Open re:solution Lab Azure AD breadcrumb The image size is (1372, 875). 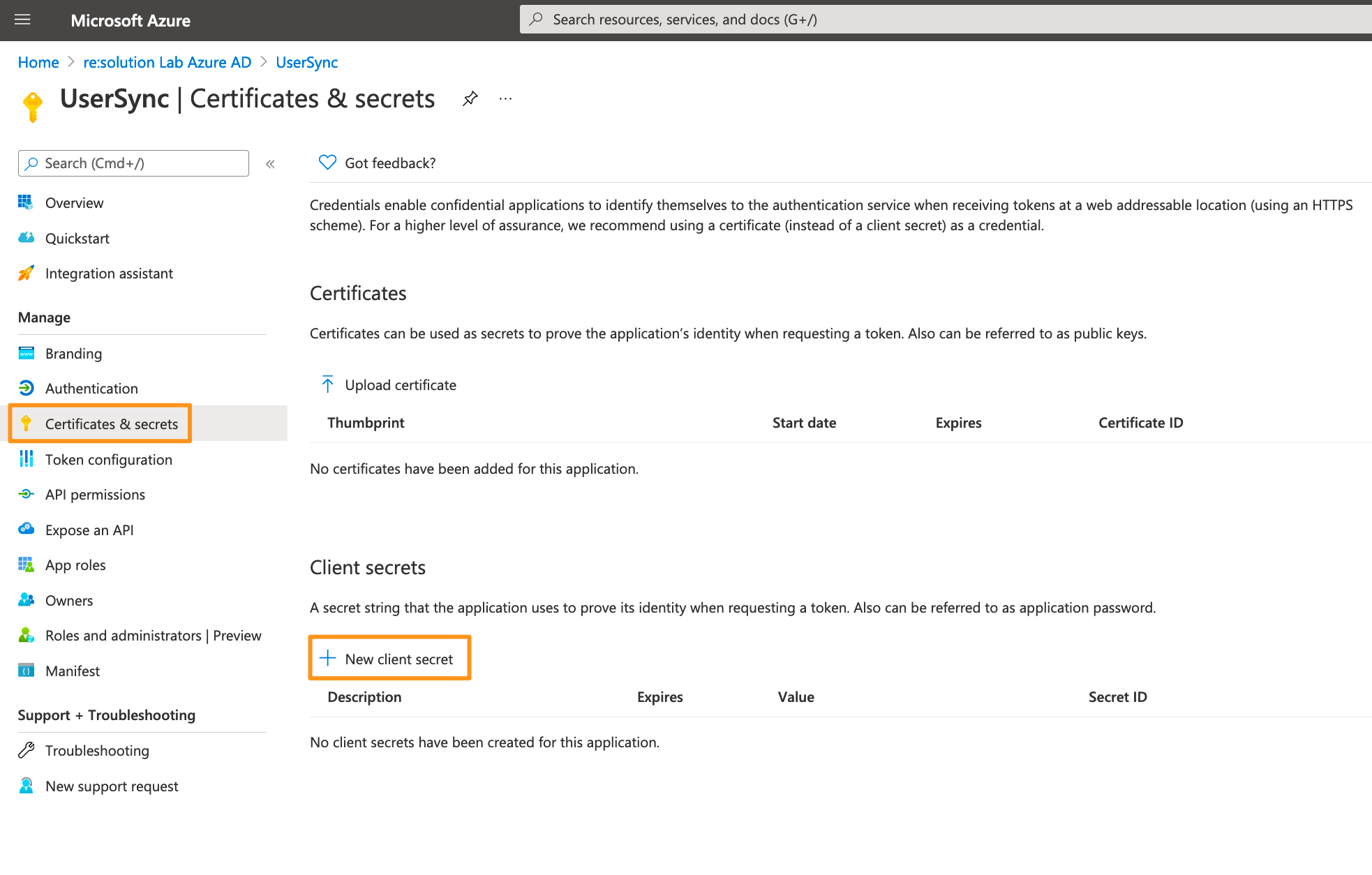tap(167, 62)
